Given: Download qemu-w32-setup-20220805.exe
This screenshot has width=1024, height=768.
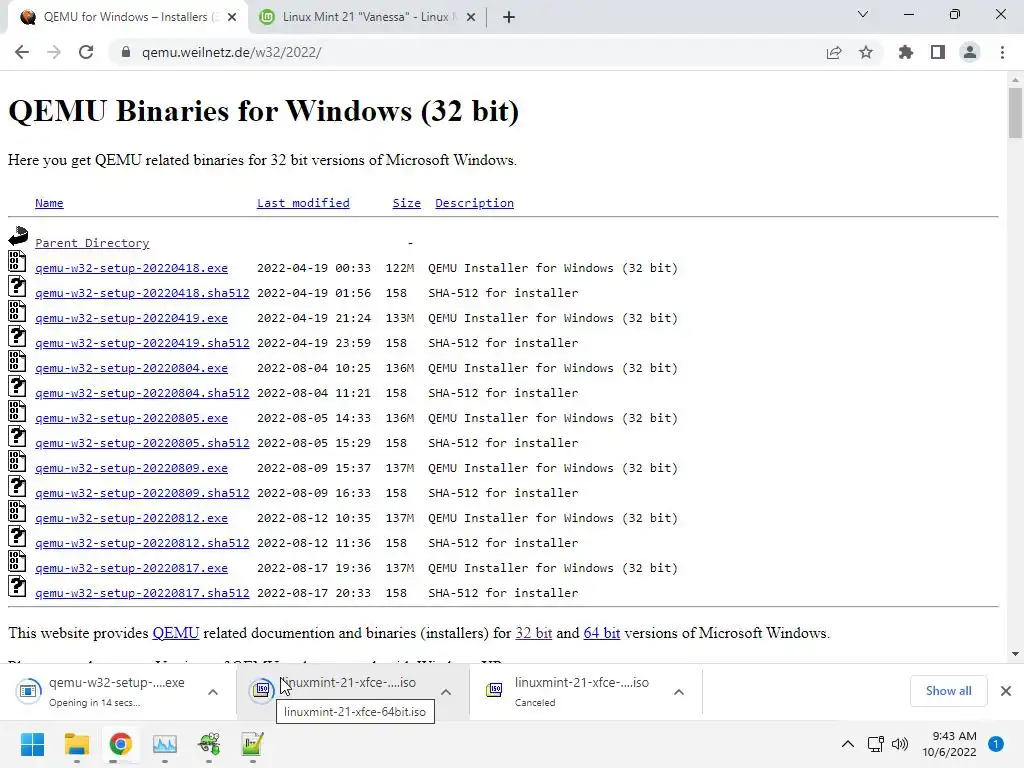Looking at the screenshot, I should [131, 418].
